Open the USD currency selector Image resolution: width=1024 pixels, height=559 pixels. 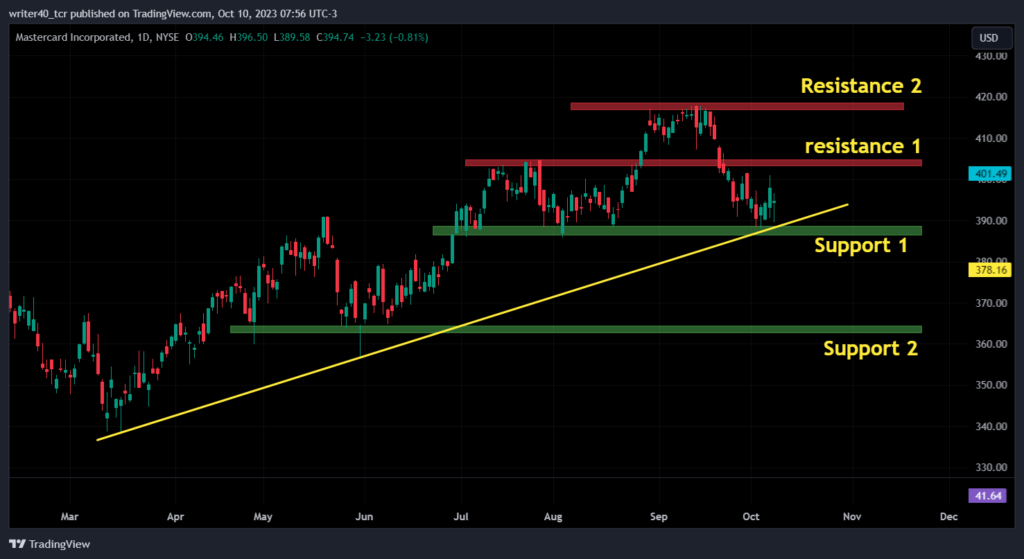point(988,38)
